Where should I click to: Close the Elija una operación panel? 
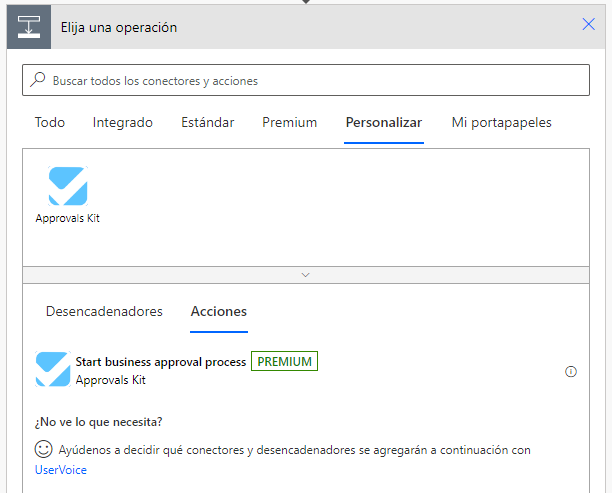point(588,24)
